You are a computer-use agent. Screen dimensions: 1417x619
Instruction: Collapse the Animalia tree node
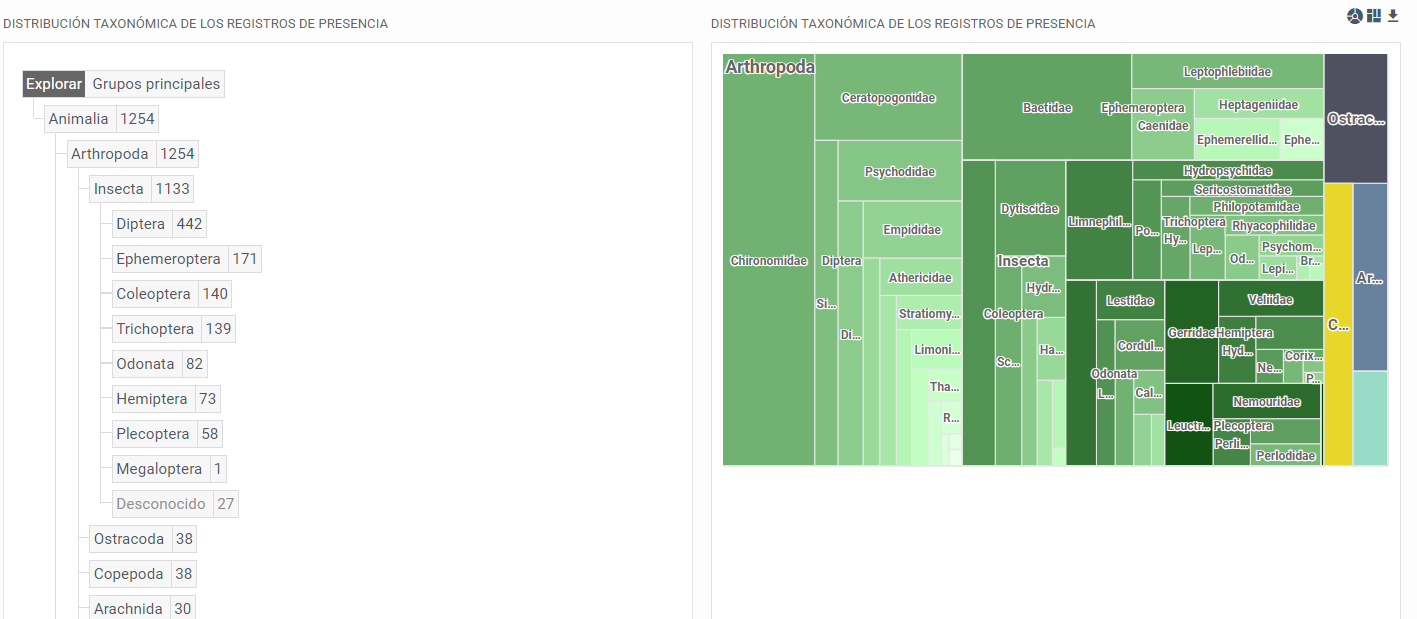(78, 119)
